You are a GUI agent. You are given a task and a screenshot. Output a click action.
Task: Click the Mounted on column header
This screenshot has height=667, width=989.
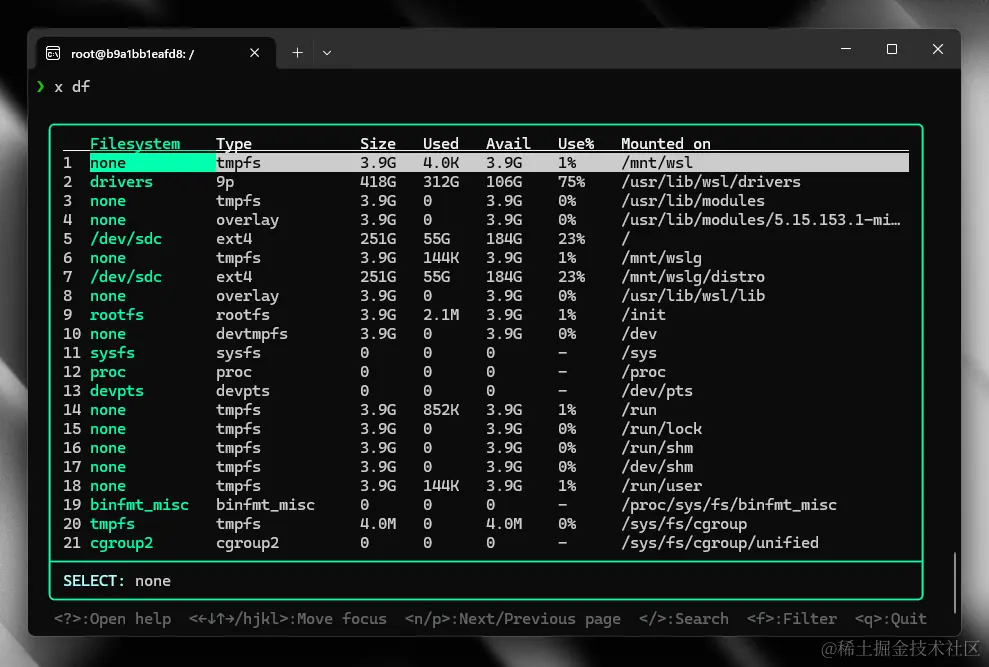point(666,144)
